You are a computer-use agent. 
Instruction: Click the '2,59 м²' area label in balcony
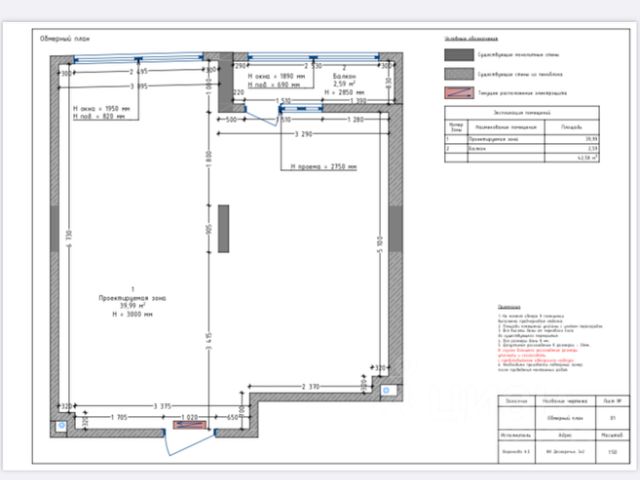tap(344, 84)
